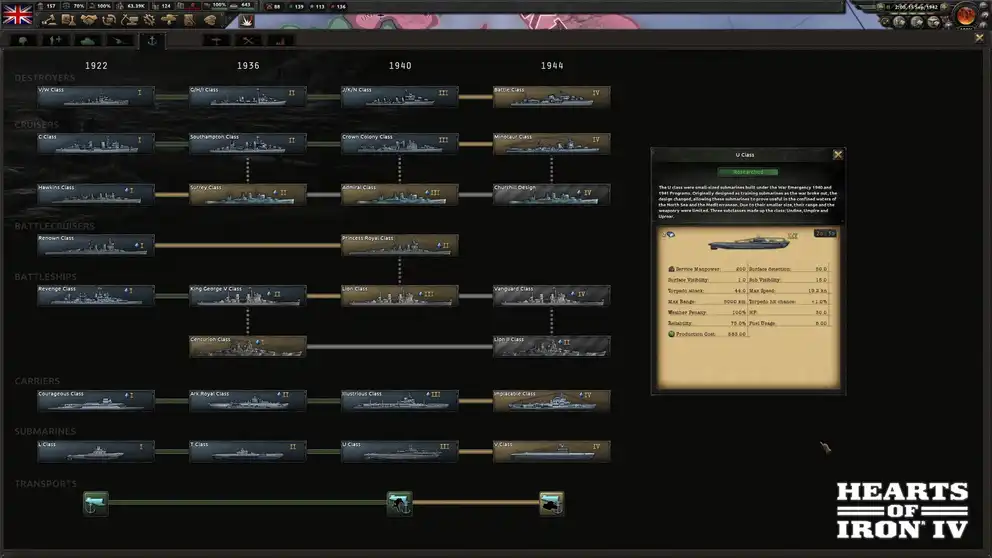
Task: Click the battle alert explosion icon
Action: pos(246,21)
